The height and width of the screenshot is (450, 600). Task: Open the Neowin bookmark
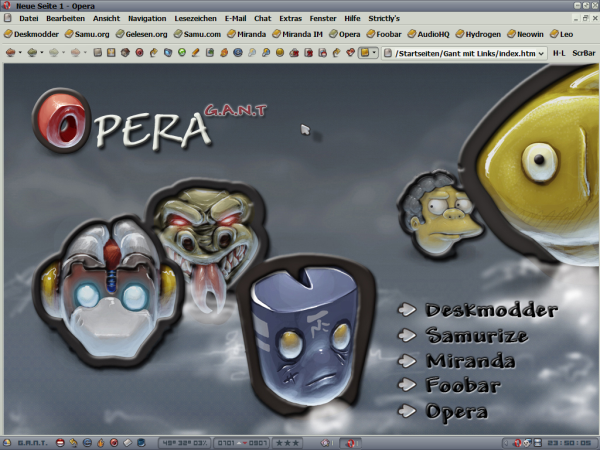point(525,34)
